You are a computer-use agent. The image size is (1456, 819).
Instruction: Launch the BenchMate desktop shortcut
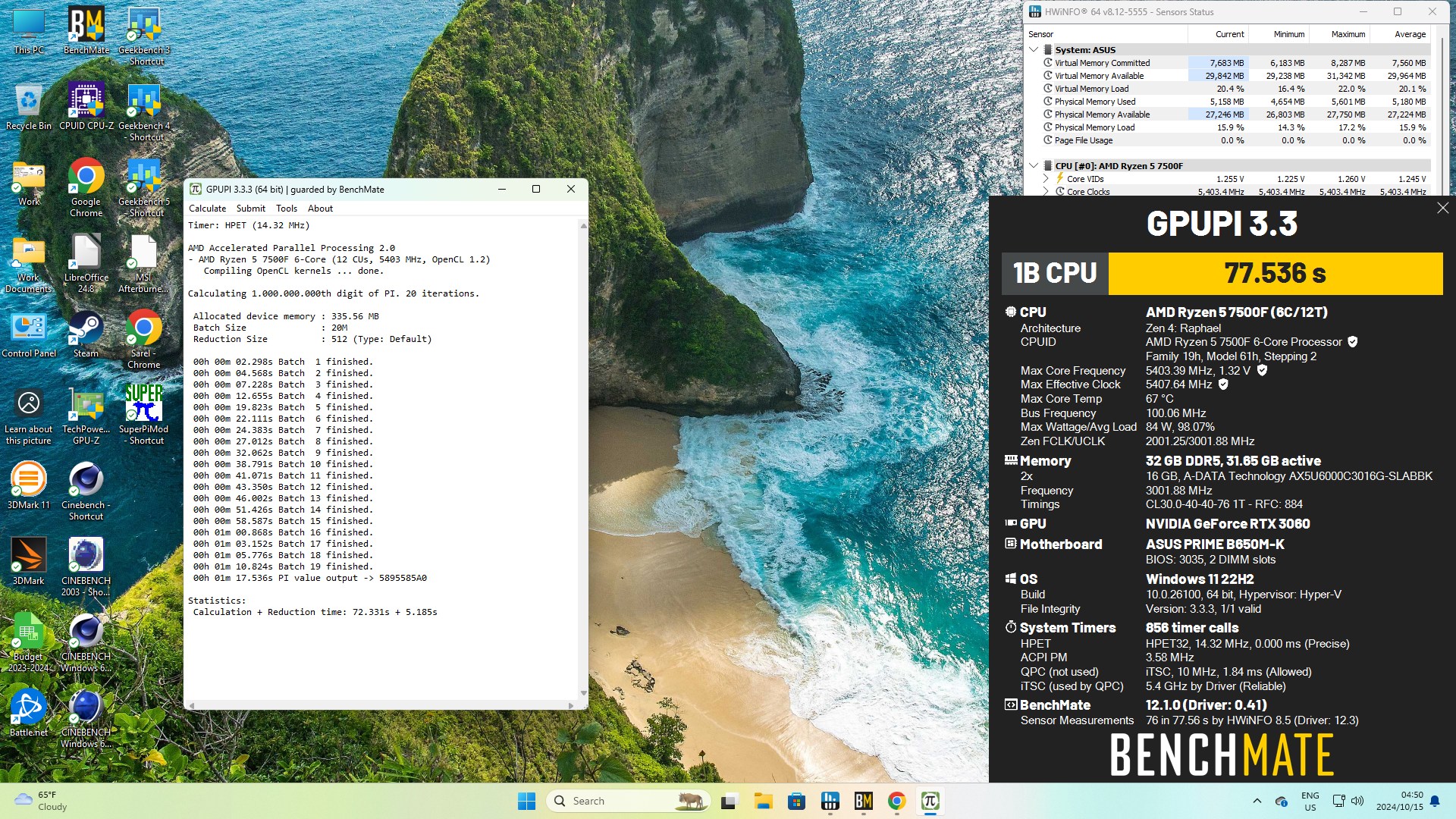[86, 31]
